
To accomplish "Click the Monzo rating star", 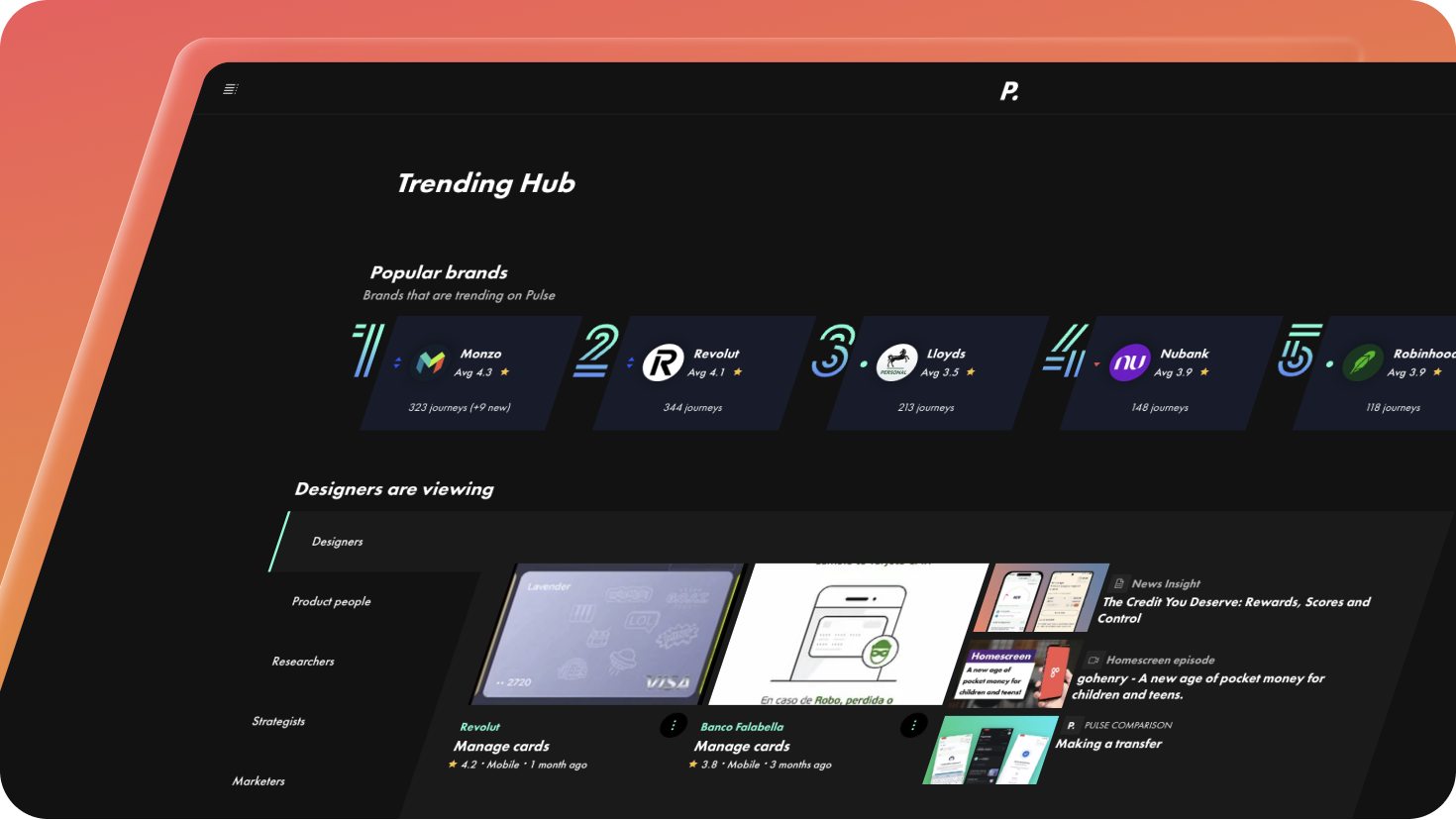I will pyautogui.click(x=505, y=372).
